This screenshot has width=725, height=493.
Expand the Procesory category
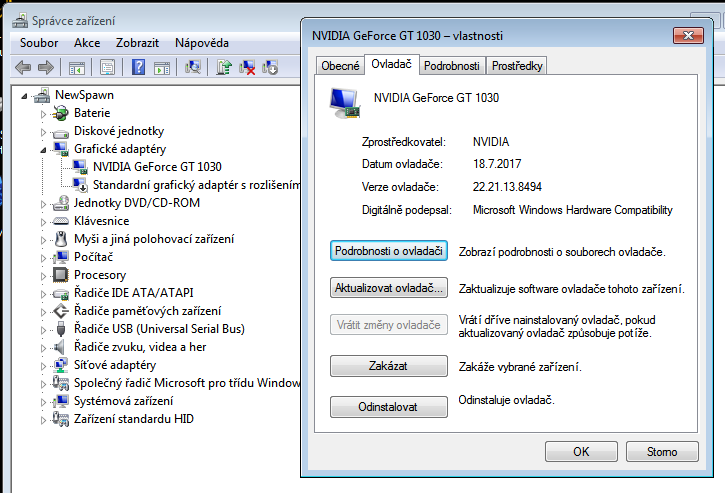pos(43,276)
